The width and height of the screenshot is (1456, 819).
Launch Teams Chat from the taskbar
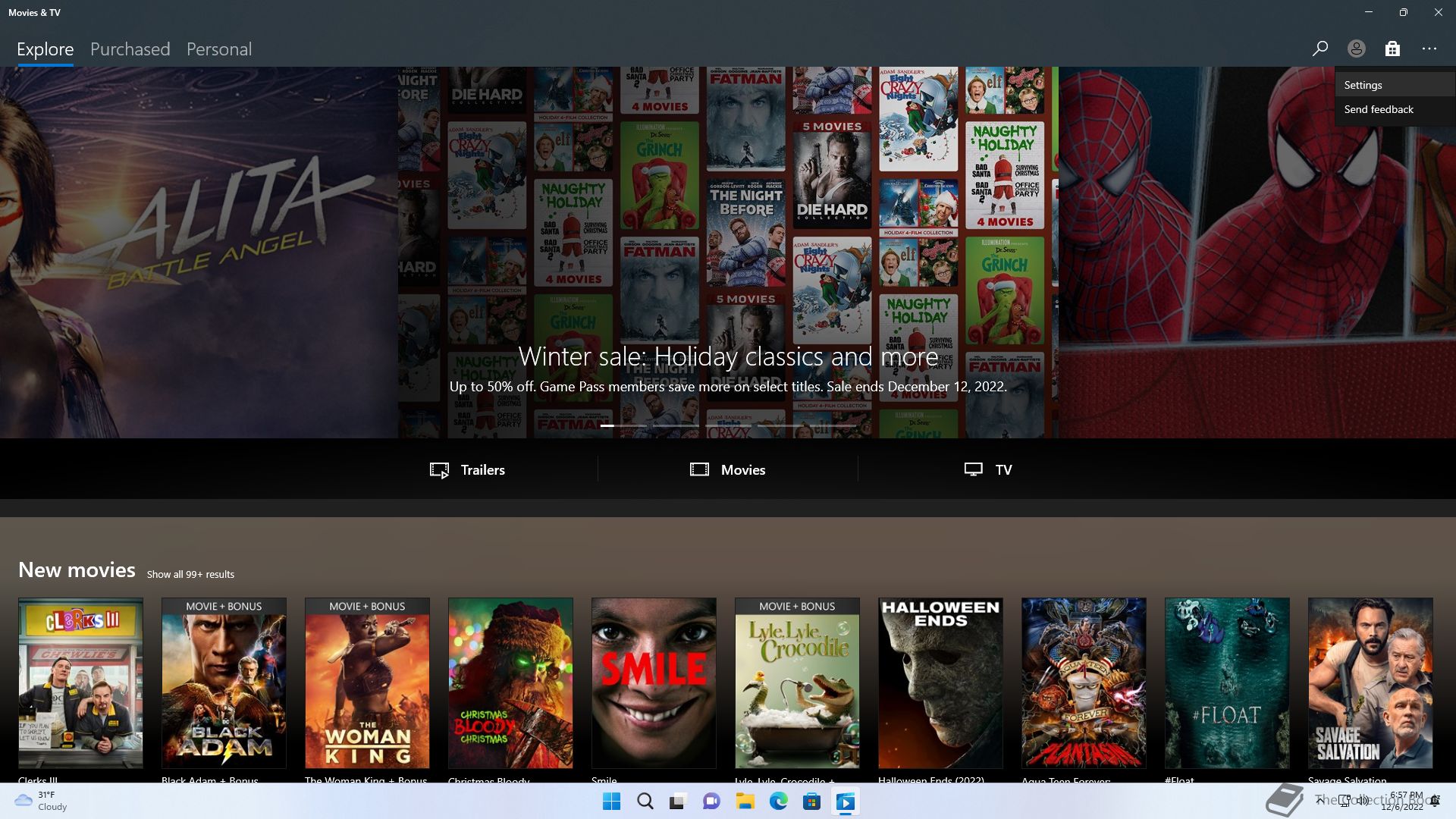[x=711, y=802]
